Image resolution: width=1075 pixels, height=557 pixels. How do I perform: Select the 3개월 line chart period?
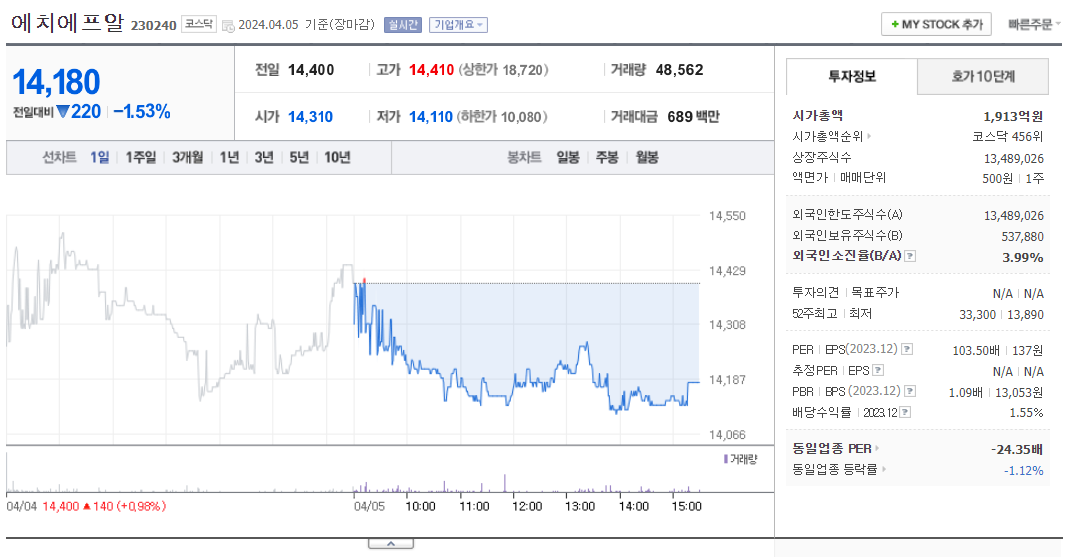coord(187,158)
